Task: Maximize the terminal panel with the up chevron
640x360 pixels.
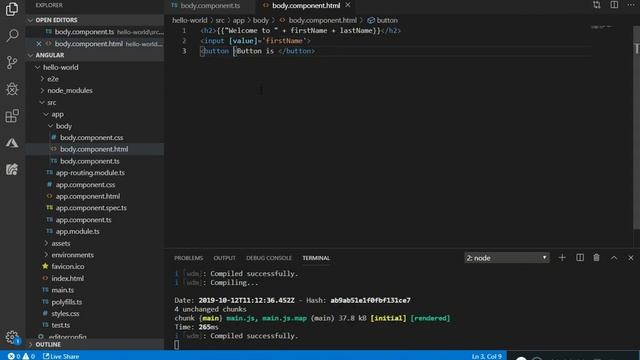Action: coord(614,258)
